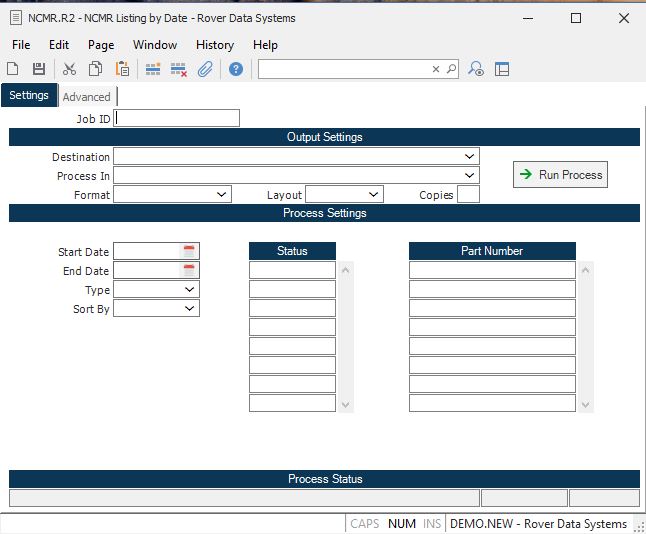Click the Run Process button
Screen dimensions: 646x534
pos(560,175)
